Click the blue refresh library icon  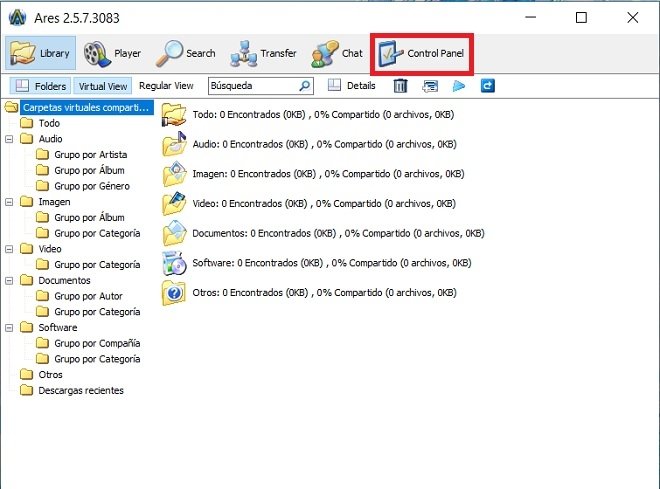(x=487, y=86)
